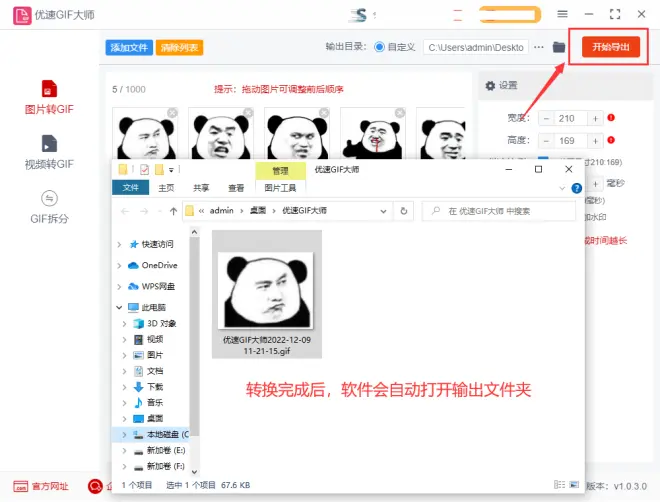Select the 优速GIF大师2022-12-09 gif file
This screenshot has width=660, height=502.
coord(267,294)
